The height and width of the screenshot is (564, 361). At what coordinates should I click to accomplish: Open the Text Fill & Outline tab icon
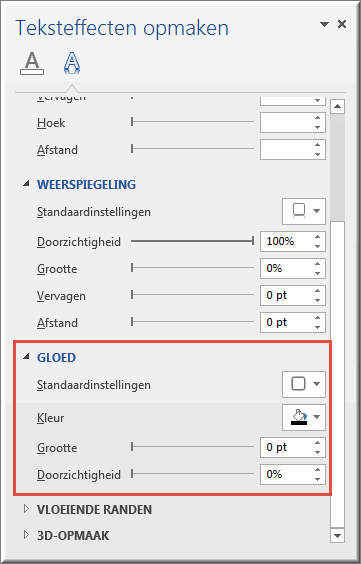pos(32,64)
